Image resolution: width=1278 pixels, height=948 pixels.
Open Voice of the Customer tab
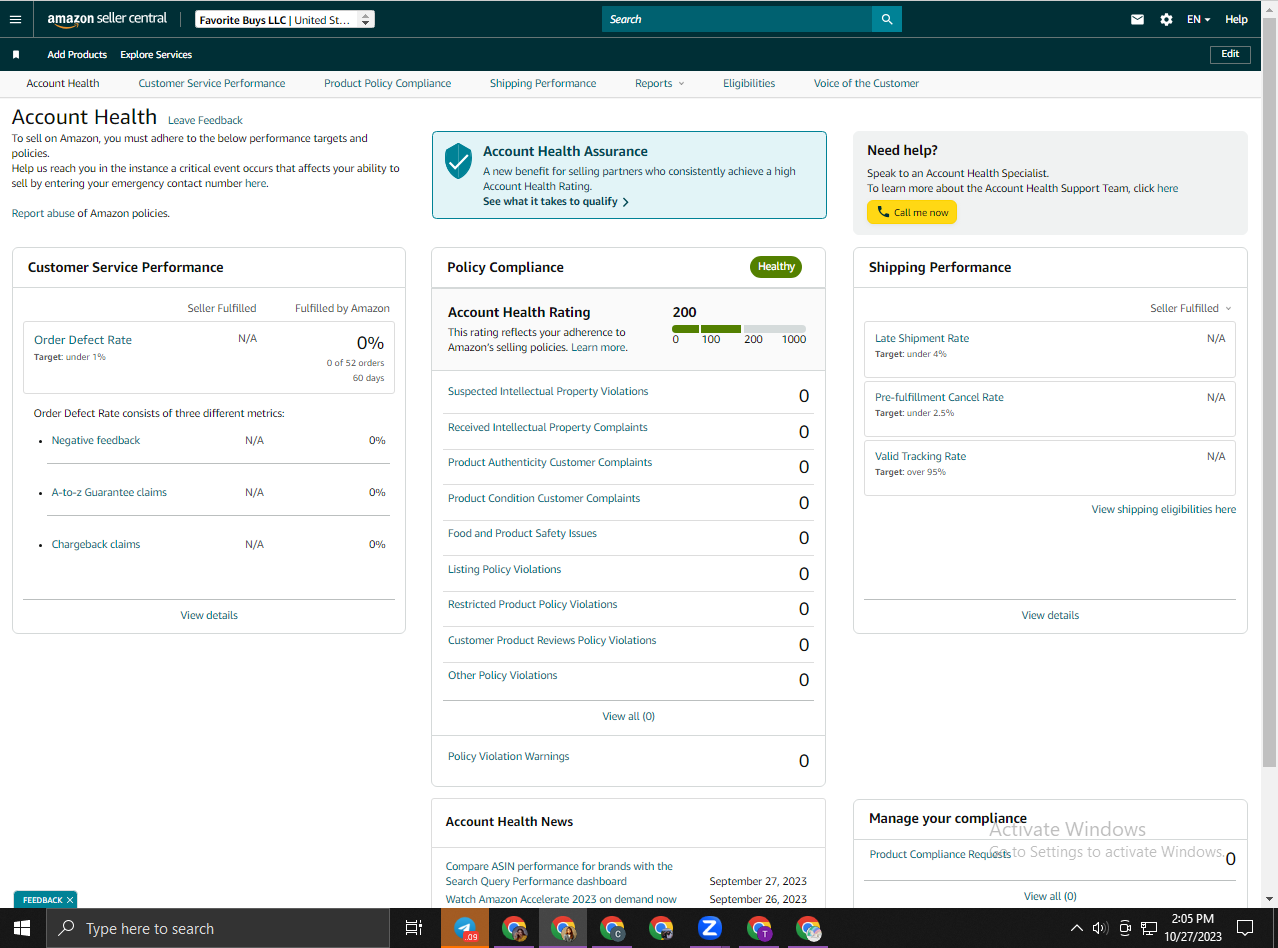click(x=866, y=84)
